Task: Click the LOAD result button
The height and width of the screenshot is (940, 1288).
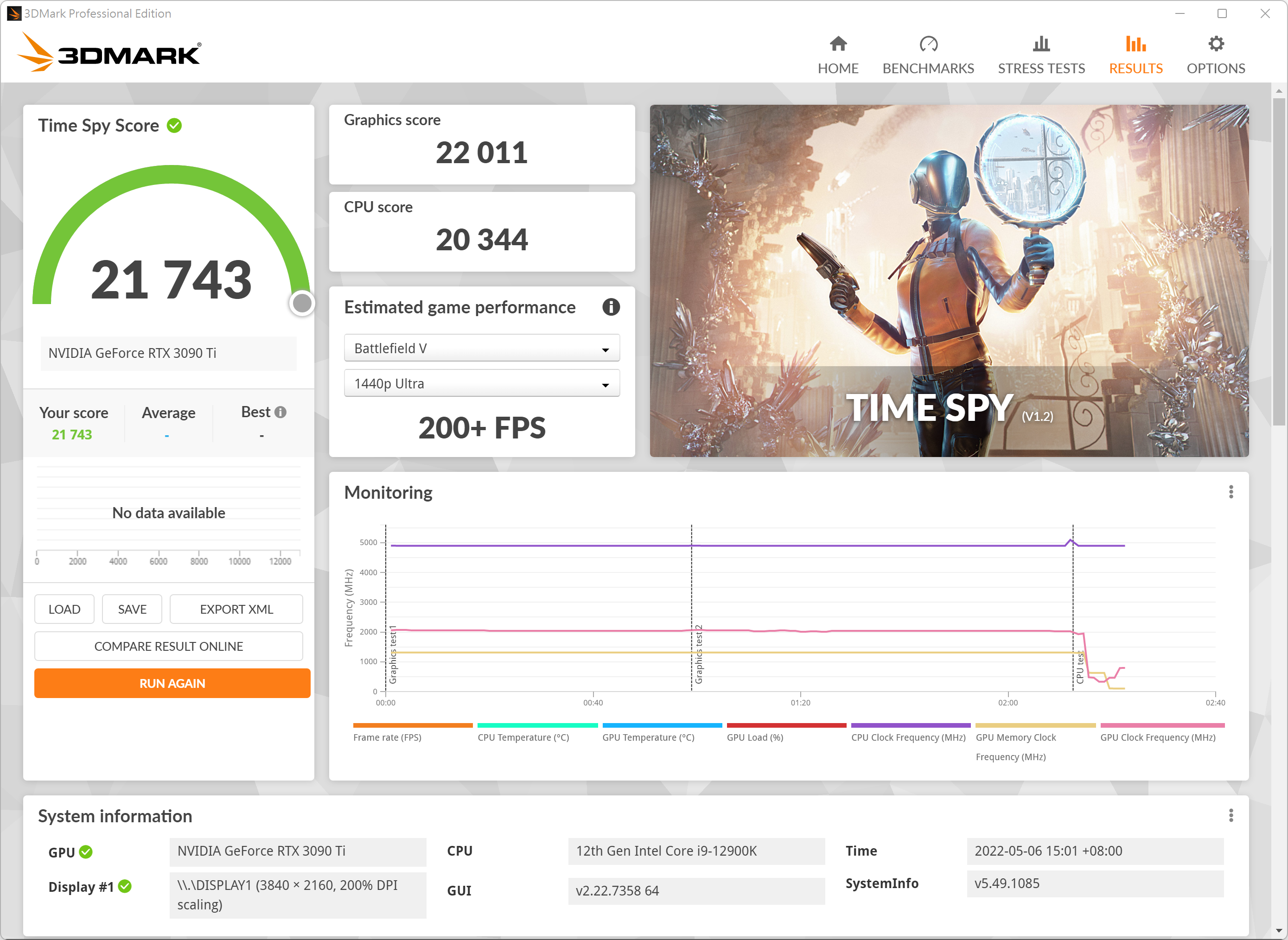Action: pos(65,609)
